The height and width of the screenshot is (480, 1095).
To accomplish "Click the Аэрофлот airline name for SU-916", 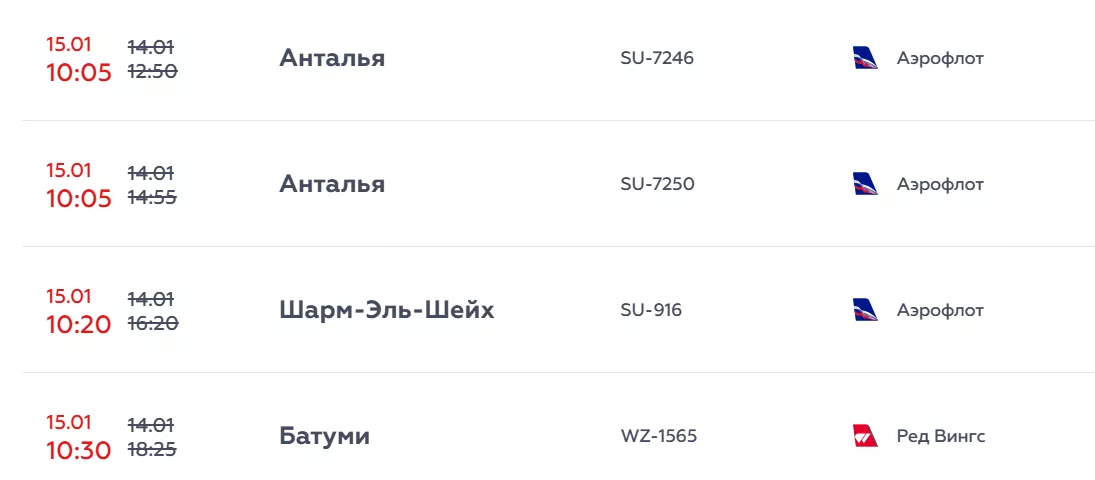I will coord(940,310).
